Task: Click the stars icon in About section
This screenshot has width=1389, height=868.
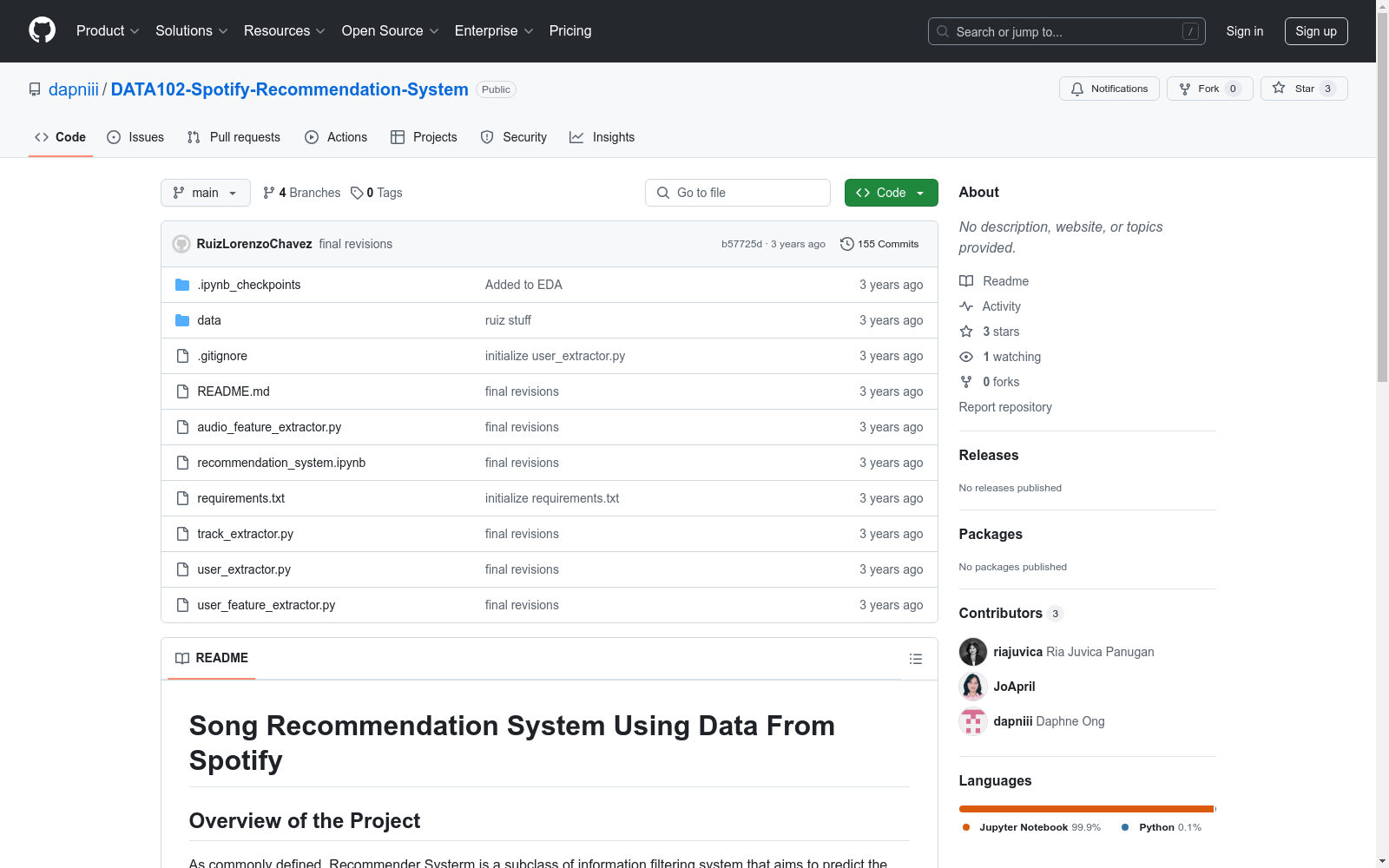Action: point(966,332)
